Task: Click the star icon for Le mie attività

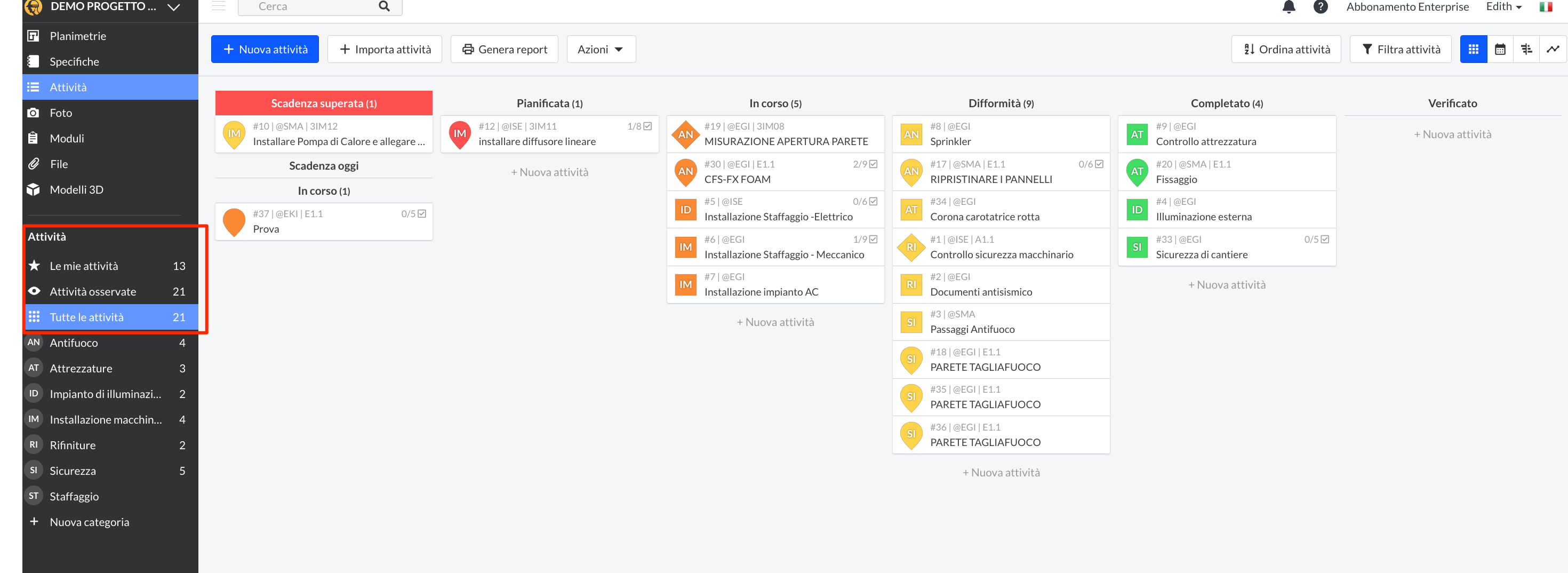Action: pyautogui.click(x=34, y=266)
